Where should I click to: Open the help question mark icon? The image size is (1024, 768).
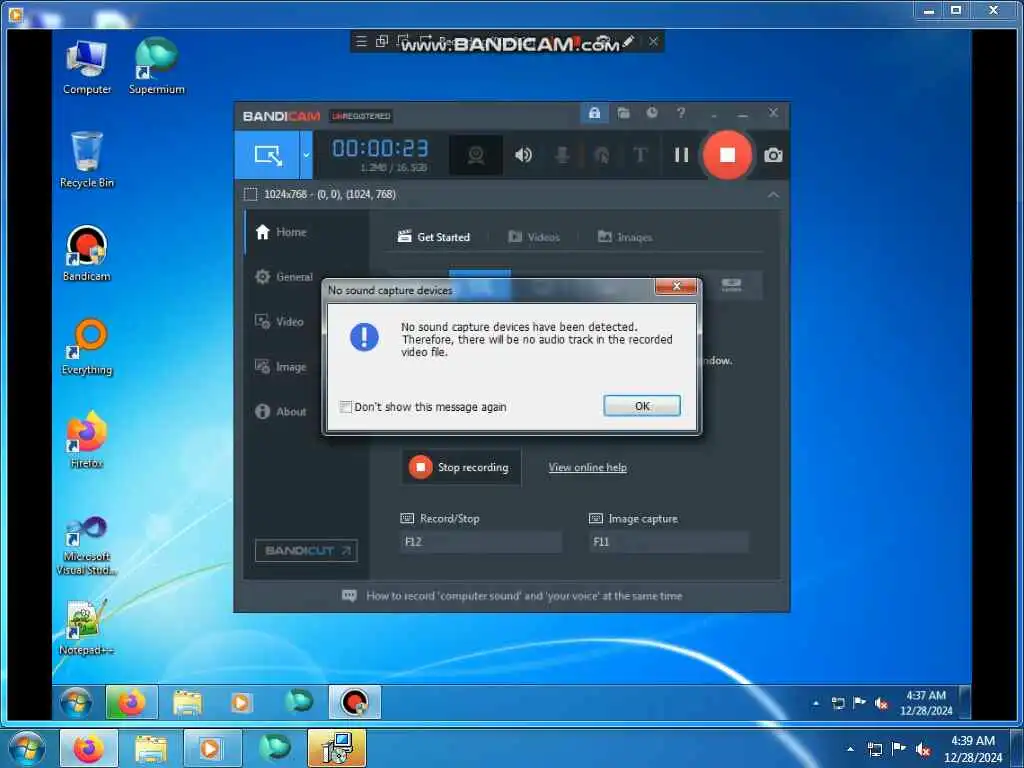coord(681,114)
